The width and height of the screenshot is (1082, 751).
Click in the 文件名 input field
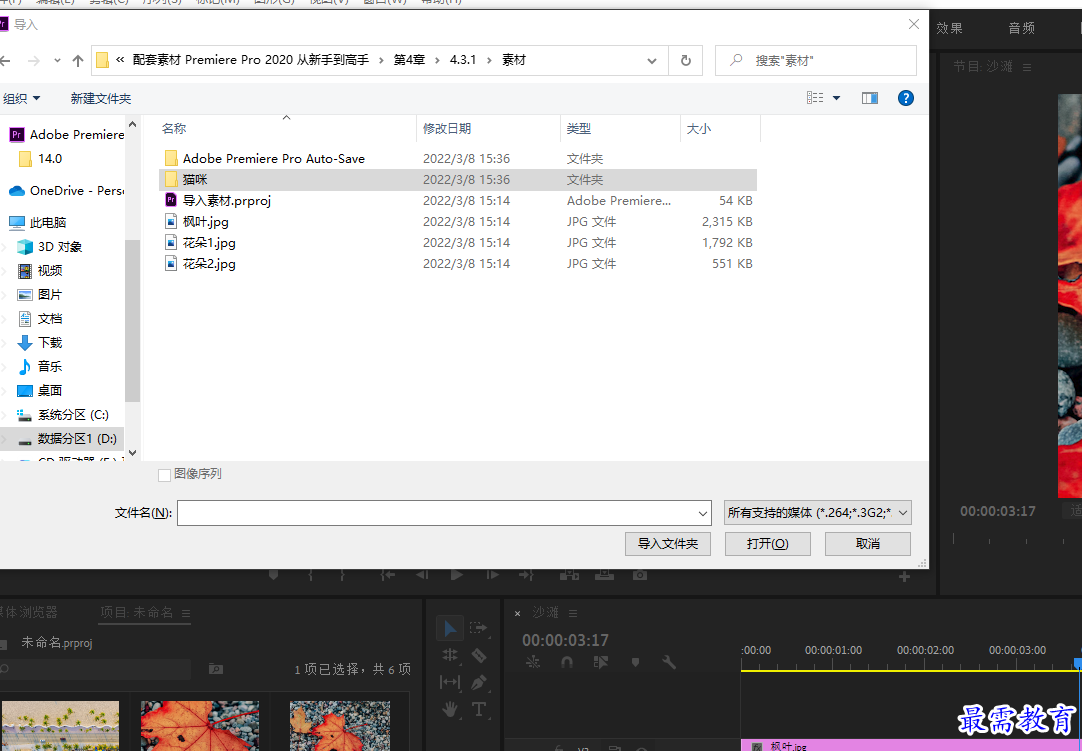(437, 513)
